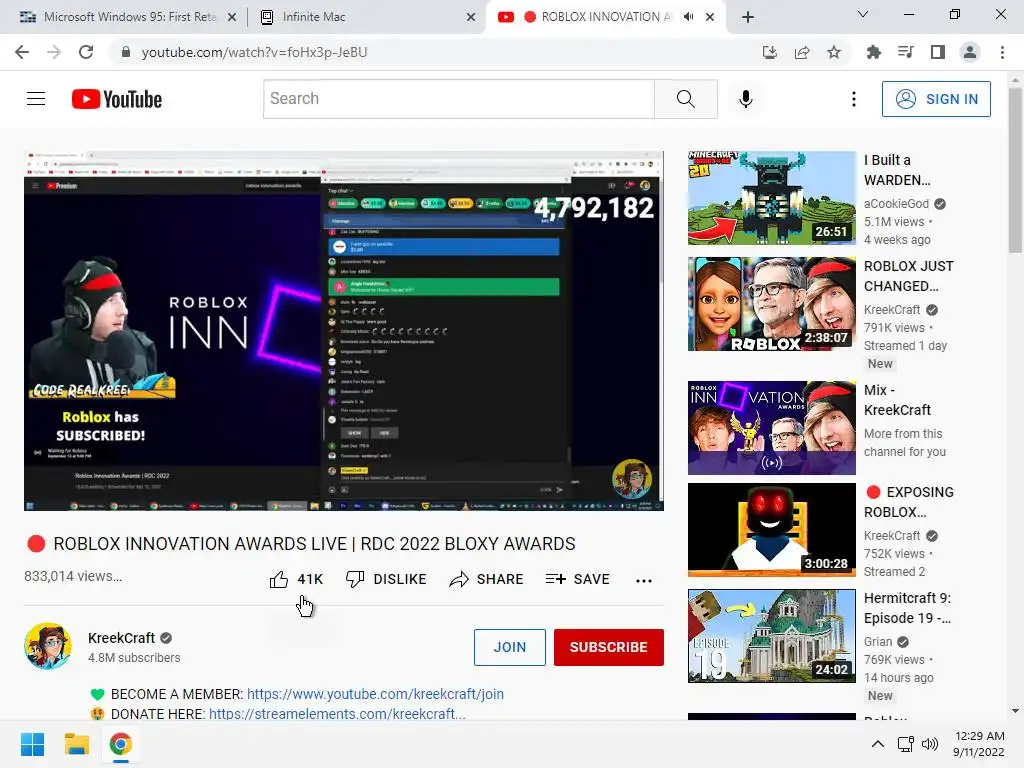Viewport: 1024px width, 768px height.
Task: Toggle the Chrome side panel
Action: tap(938, 52)
